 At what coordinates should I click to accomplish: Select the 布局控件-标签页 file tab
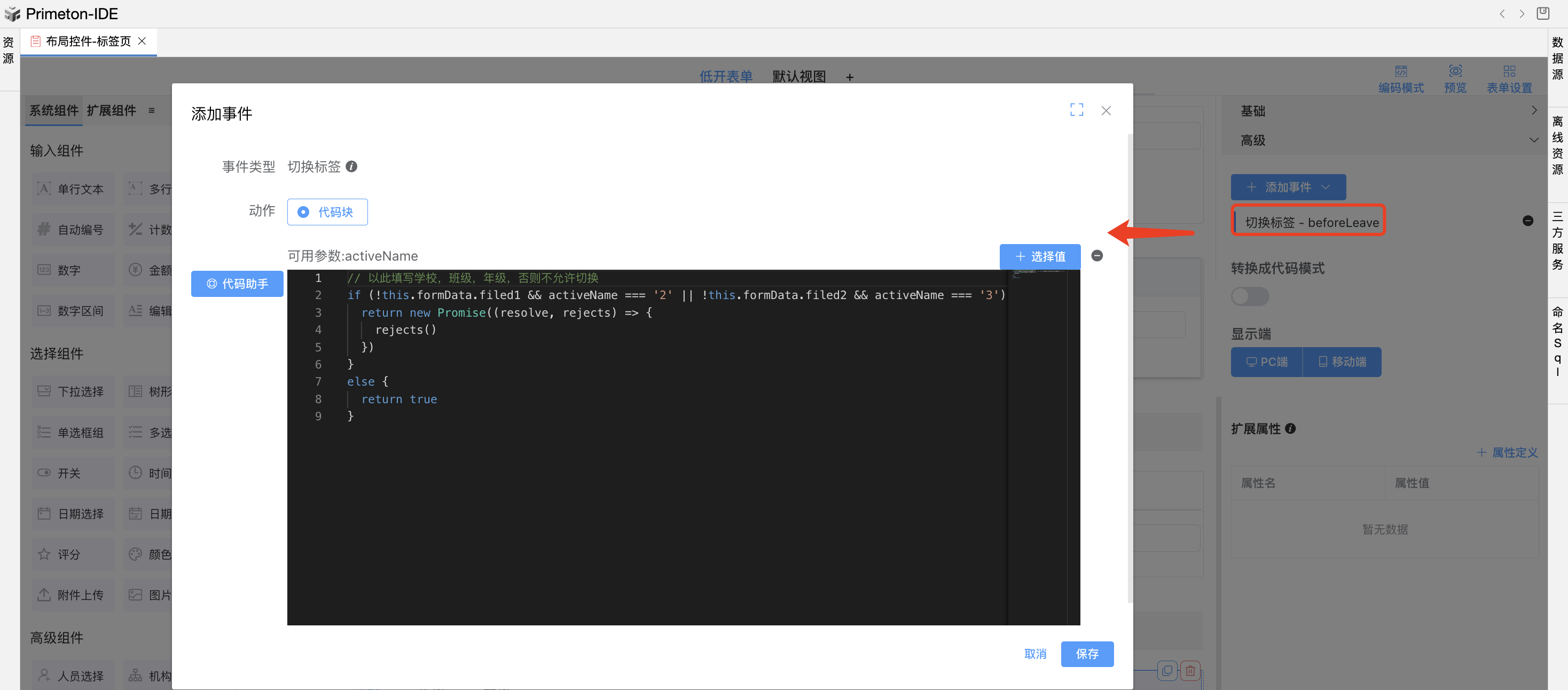coord(88,41)
